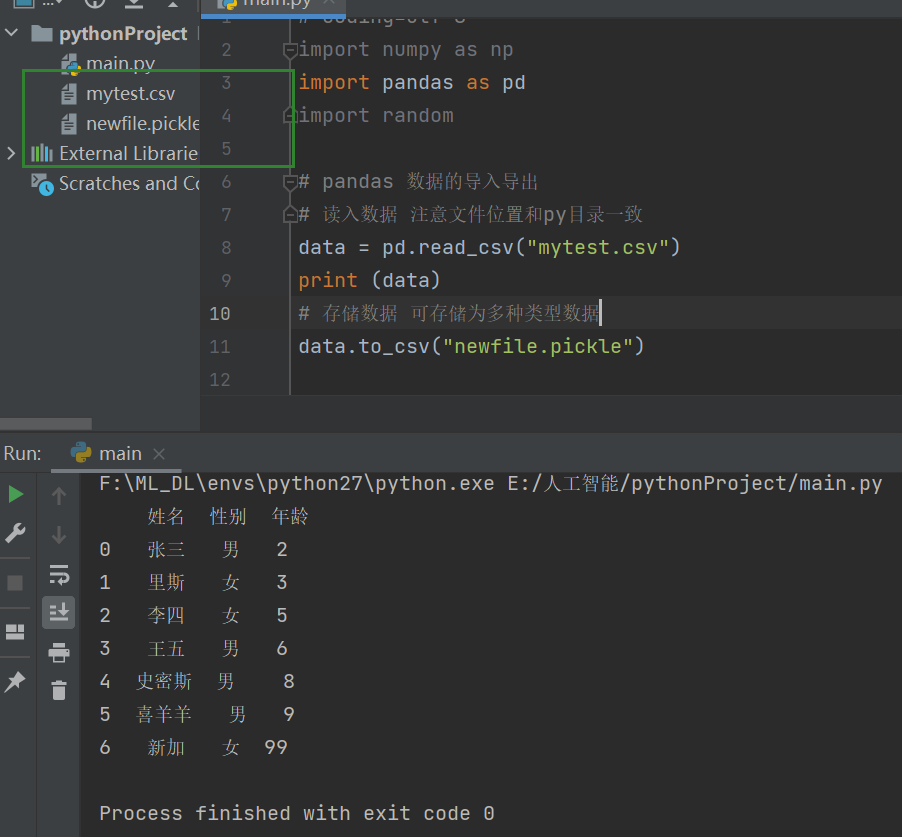
Task: Select newfile.pickle in project tree
Action: click(131, 124)
